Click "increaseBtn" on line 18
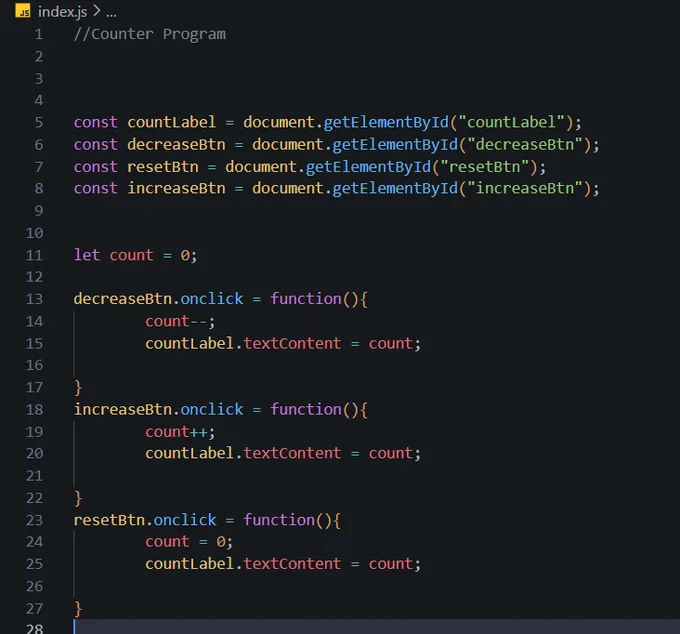 123,410
